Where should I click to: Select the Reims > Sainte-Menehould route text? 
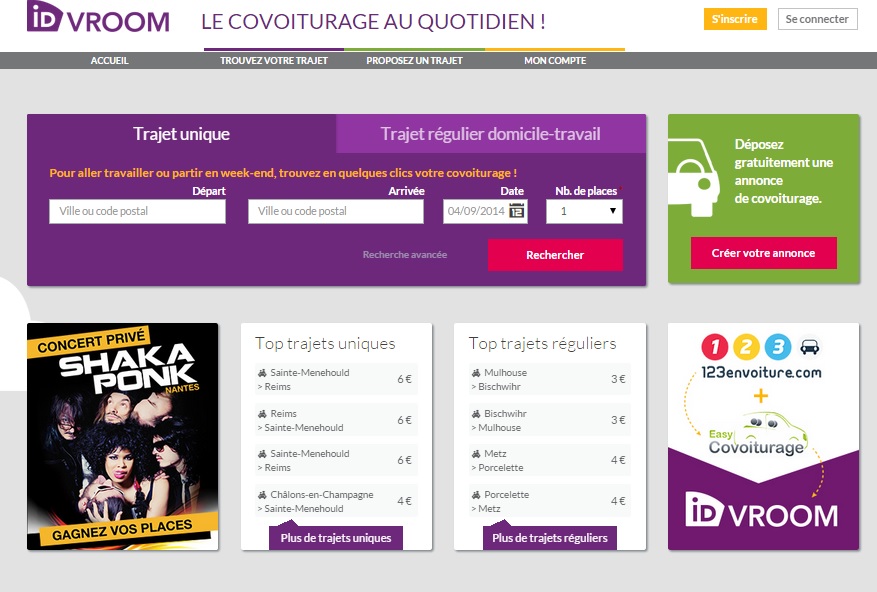[300, 420]
